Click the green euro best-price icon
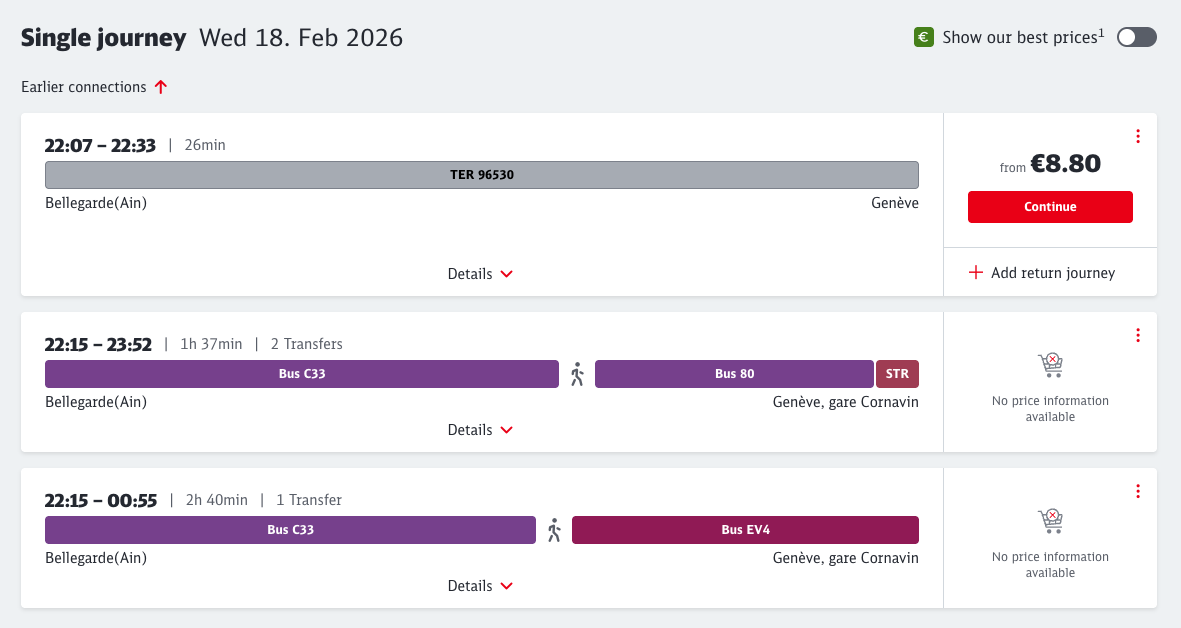The height and width of the screenshot is (628, 1181). (924, 37)
